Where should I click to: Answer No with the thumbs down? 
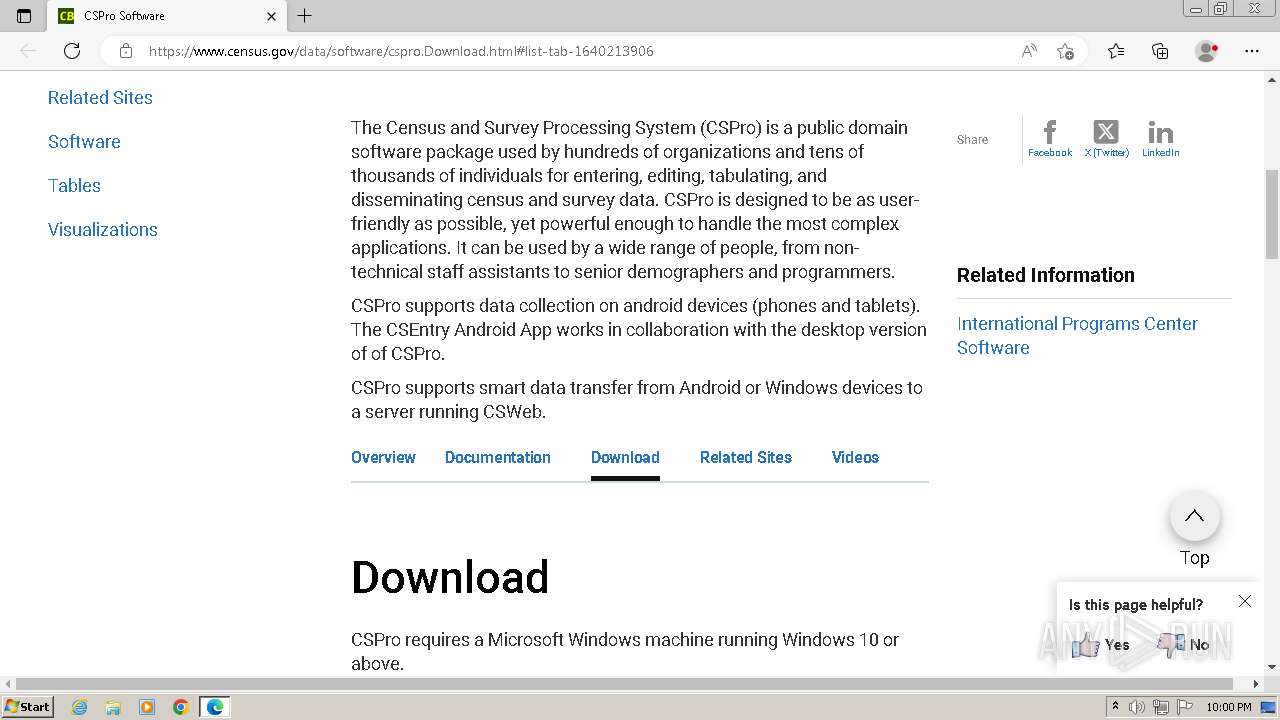coord(1183,645)
